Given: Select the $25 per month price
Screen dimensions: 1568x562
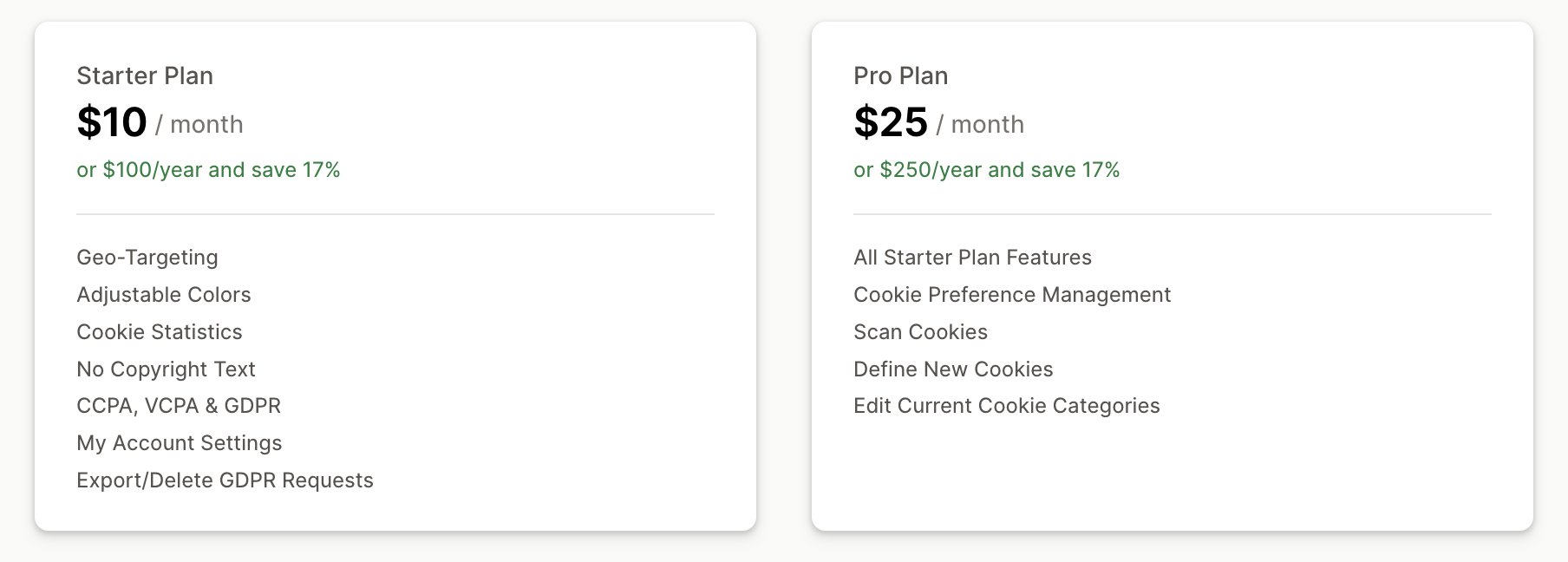Looking at the screenshot, I should click(938, 122).
